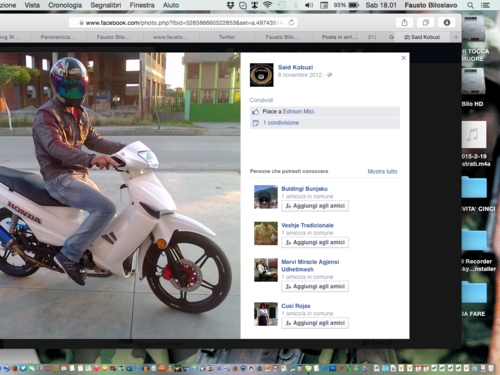
Task: Click the battery status icon
Action: click(354, 5)
